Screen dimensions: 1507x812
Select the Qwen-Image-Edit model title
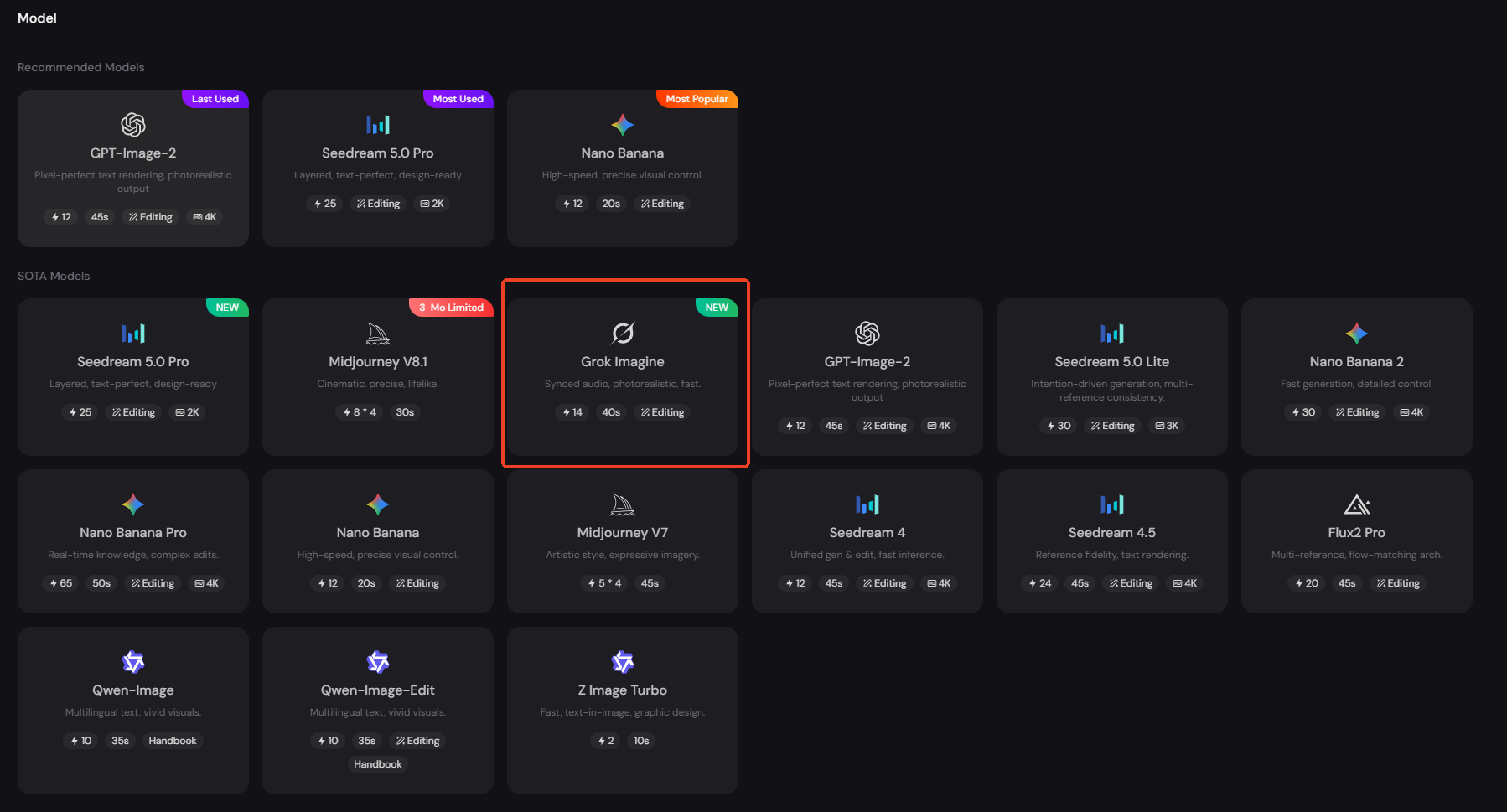(x=378, y=690)
